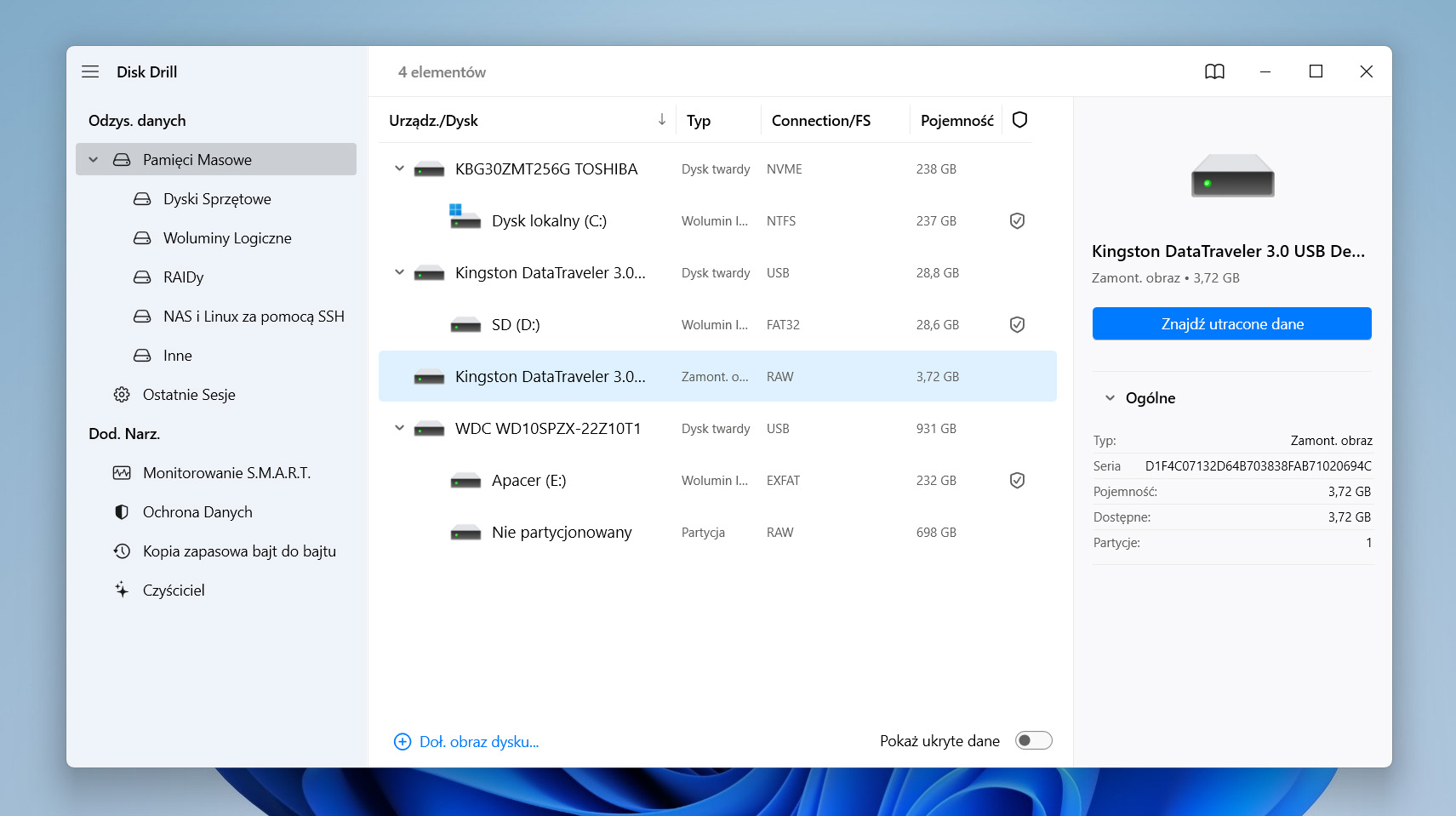1456x816 pixels.
Task: Open Dyski Sprzętowe in the sidebar
Action: [x=217, y=199]
